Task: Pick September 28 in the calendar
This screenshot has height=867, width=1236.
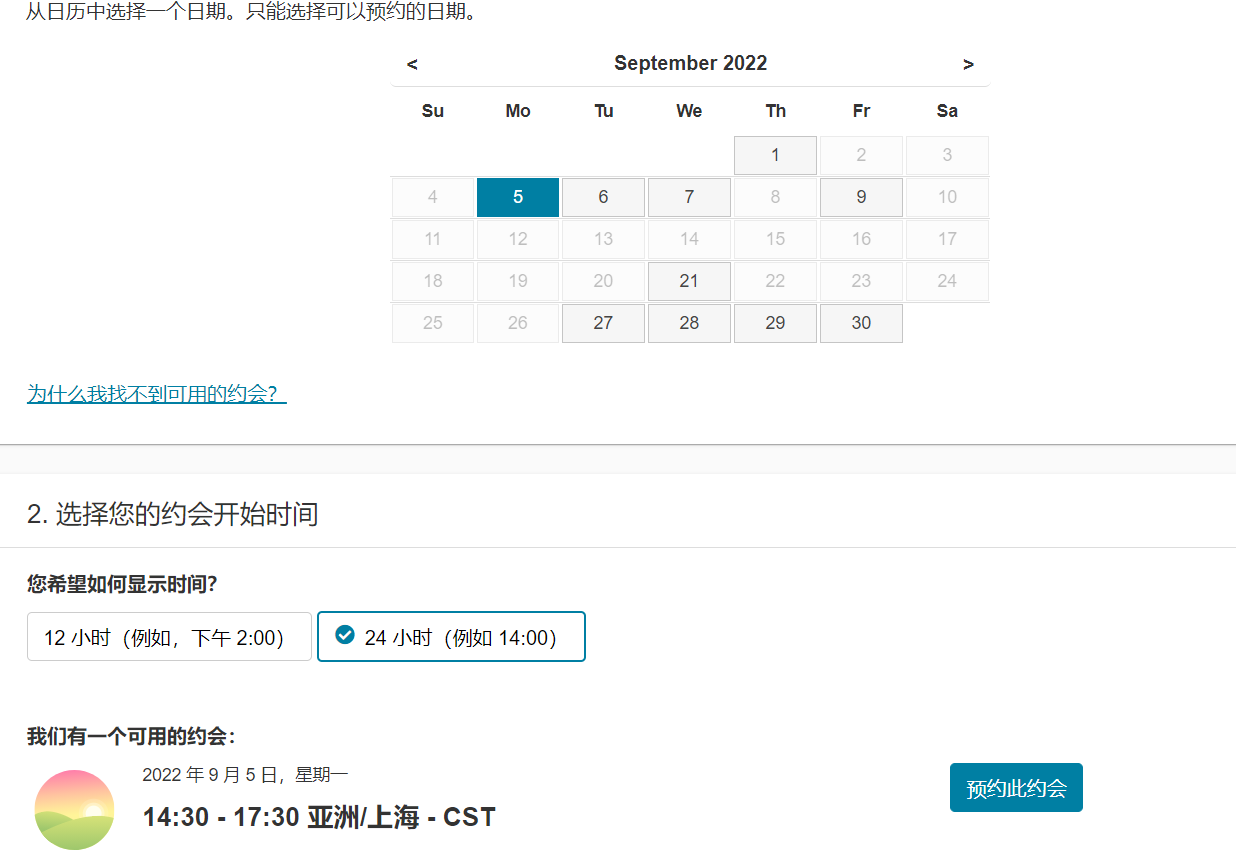Action: [689, 323]
